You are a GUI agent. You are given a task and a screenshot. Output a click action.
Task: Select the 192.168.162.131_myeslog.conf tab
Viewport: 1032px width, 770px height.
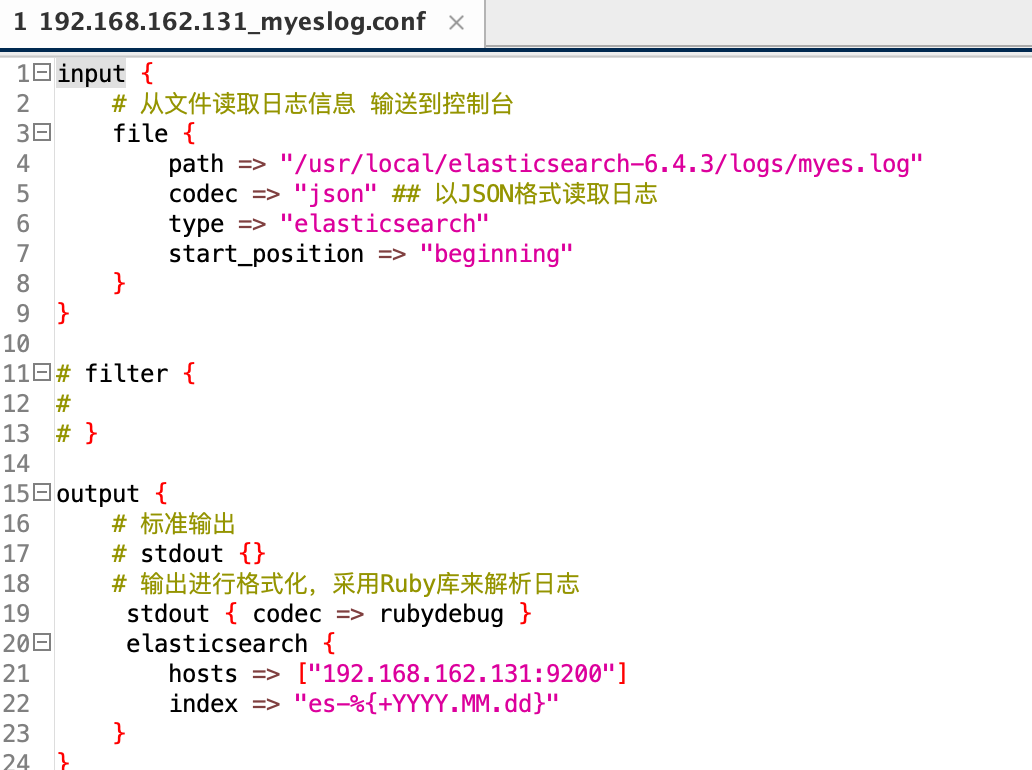(242, 23)
